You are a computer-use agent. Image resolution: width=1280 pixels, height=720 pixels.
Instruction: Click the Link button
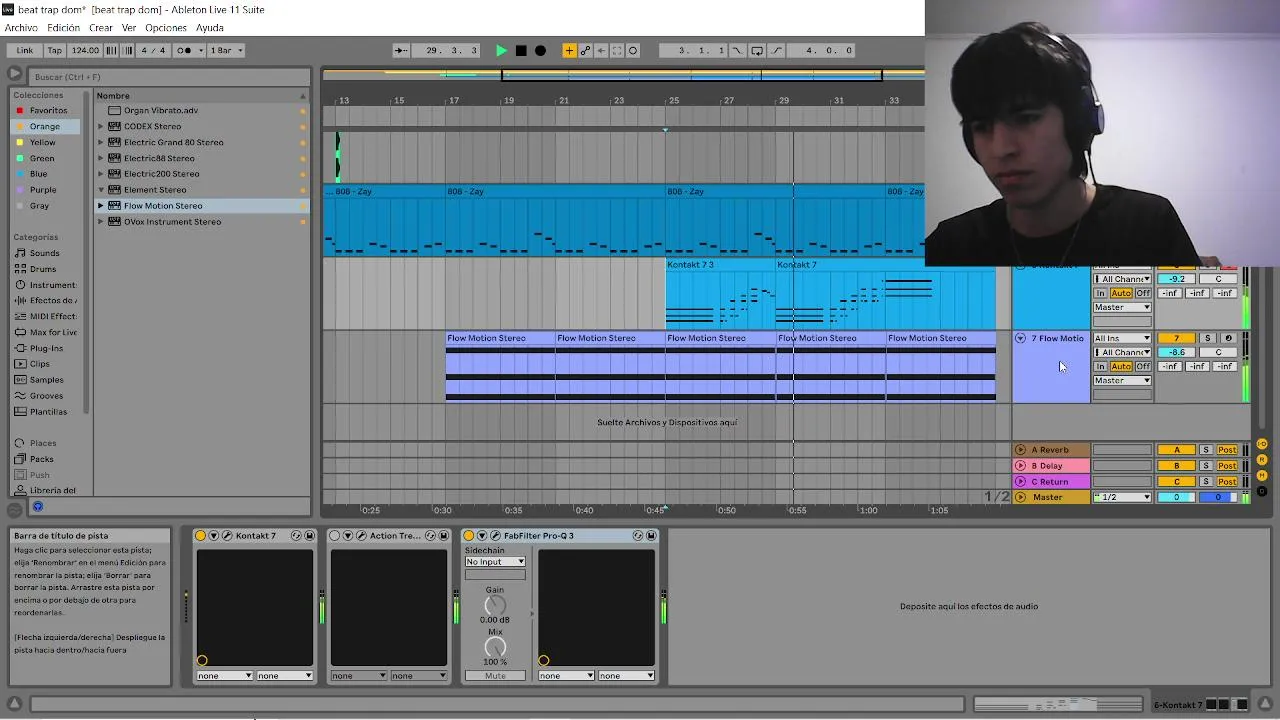[25, 50]
